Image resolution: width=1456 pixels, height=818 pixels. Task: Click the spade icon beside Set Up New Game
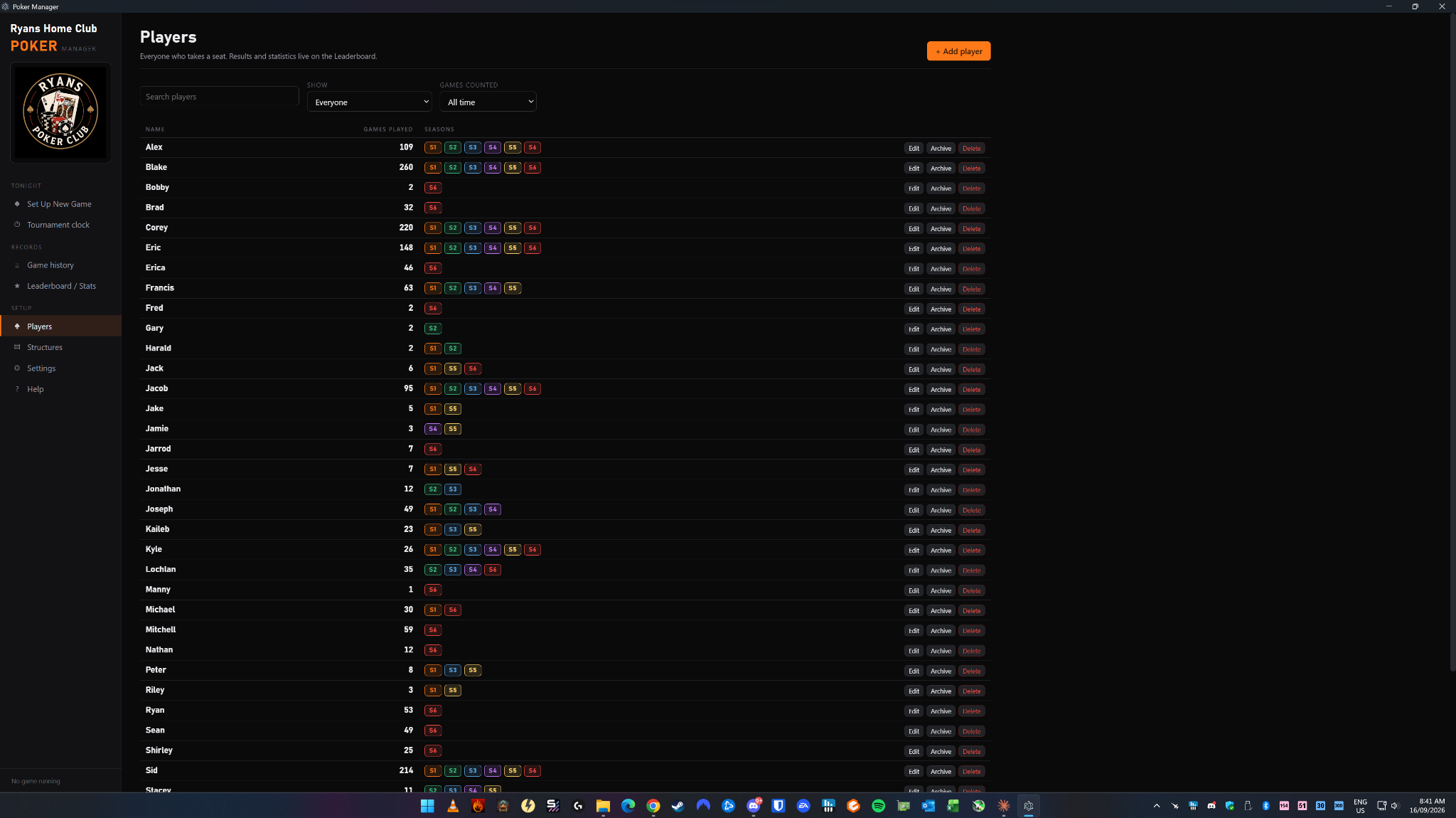(17, 204)
